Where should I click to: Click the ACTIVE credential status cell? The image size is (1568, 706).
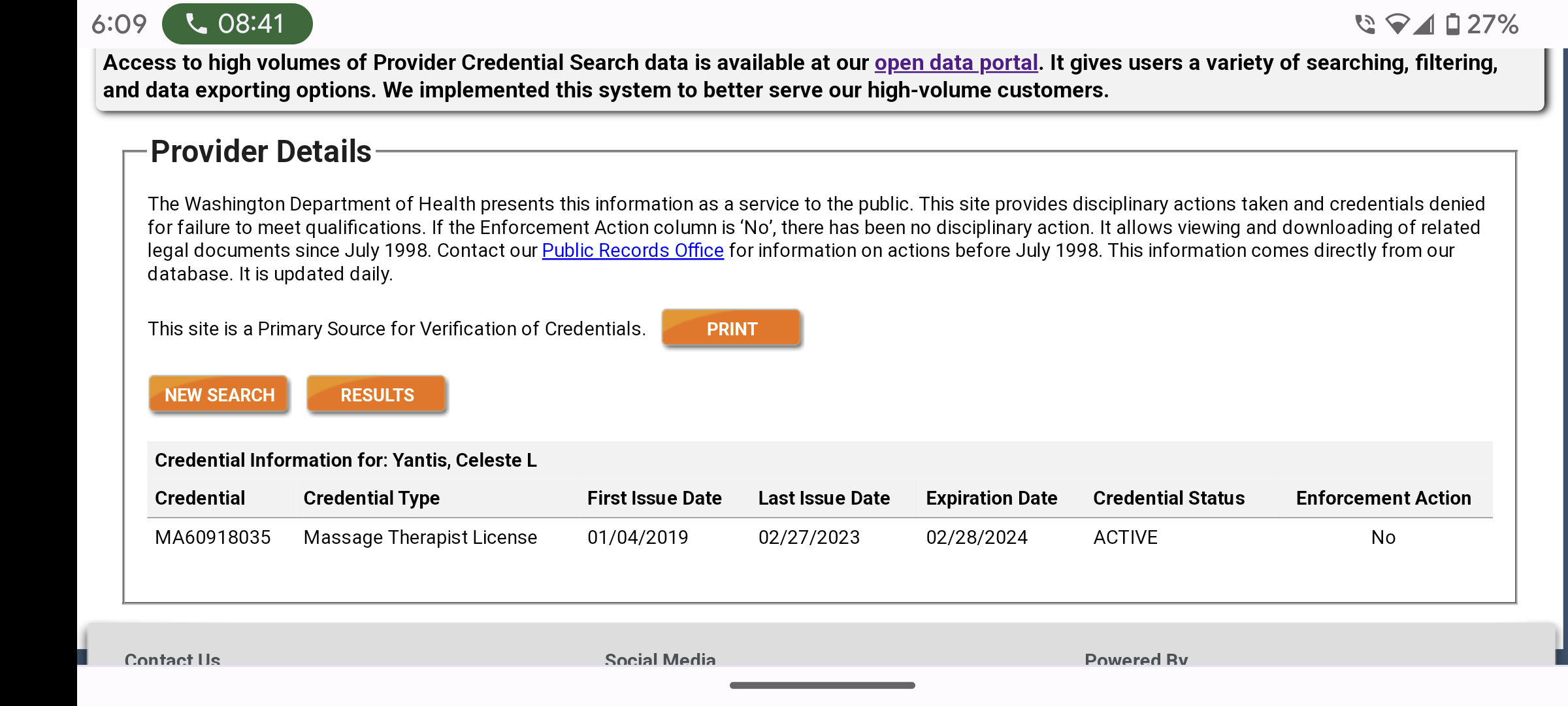[1125, 537]
